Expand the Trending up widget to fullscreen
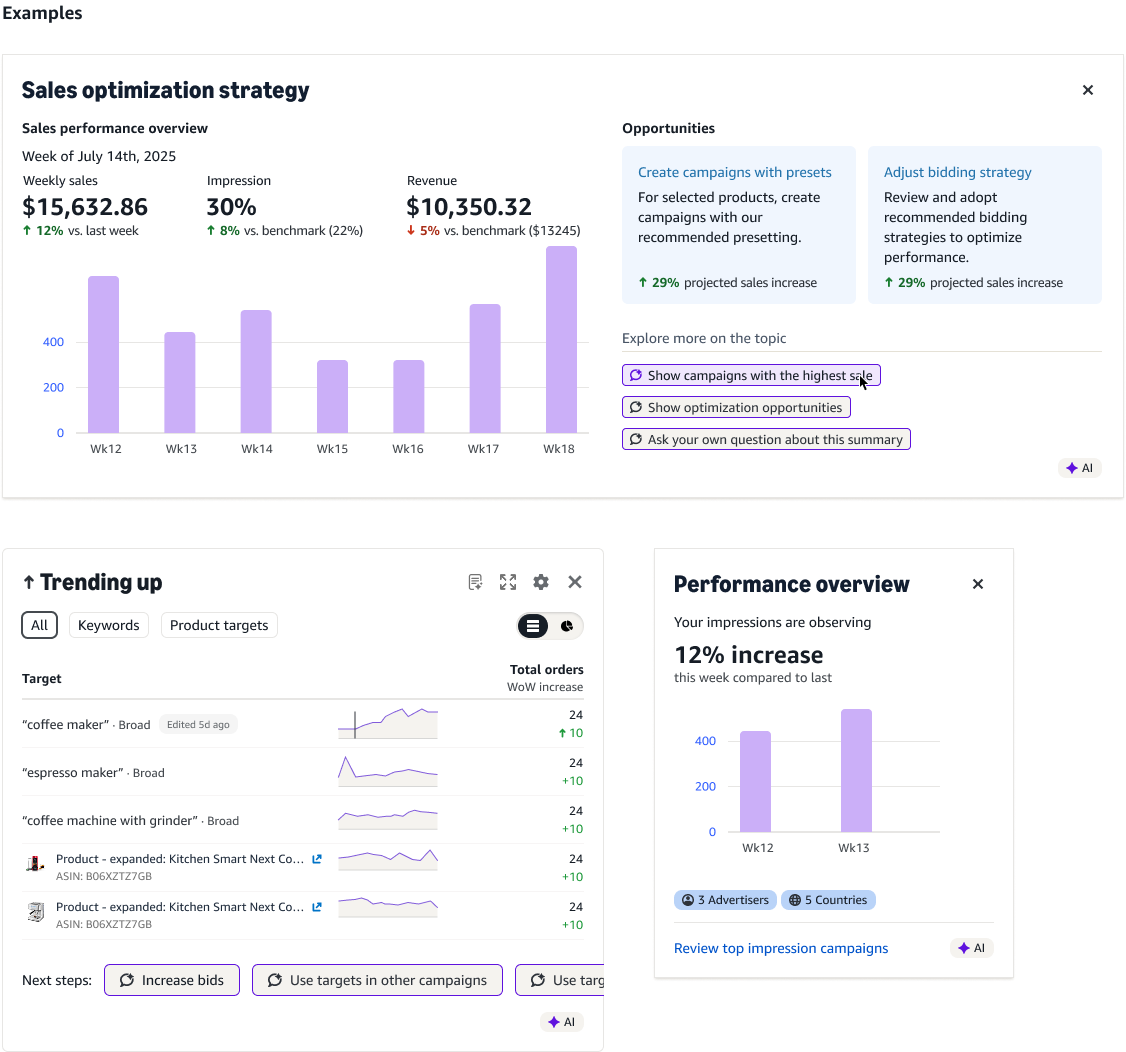This screenshot has height=1052, width=1126. point(508,582)
